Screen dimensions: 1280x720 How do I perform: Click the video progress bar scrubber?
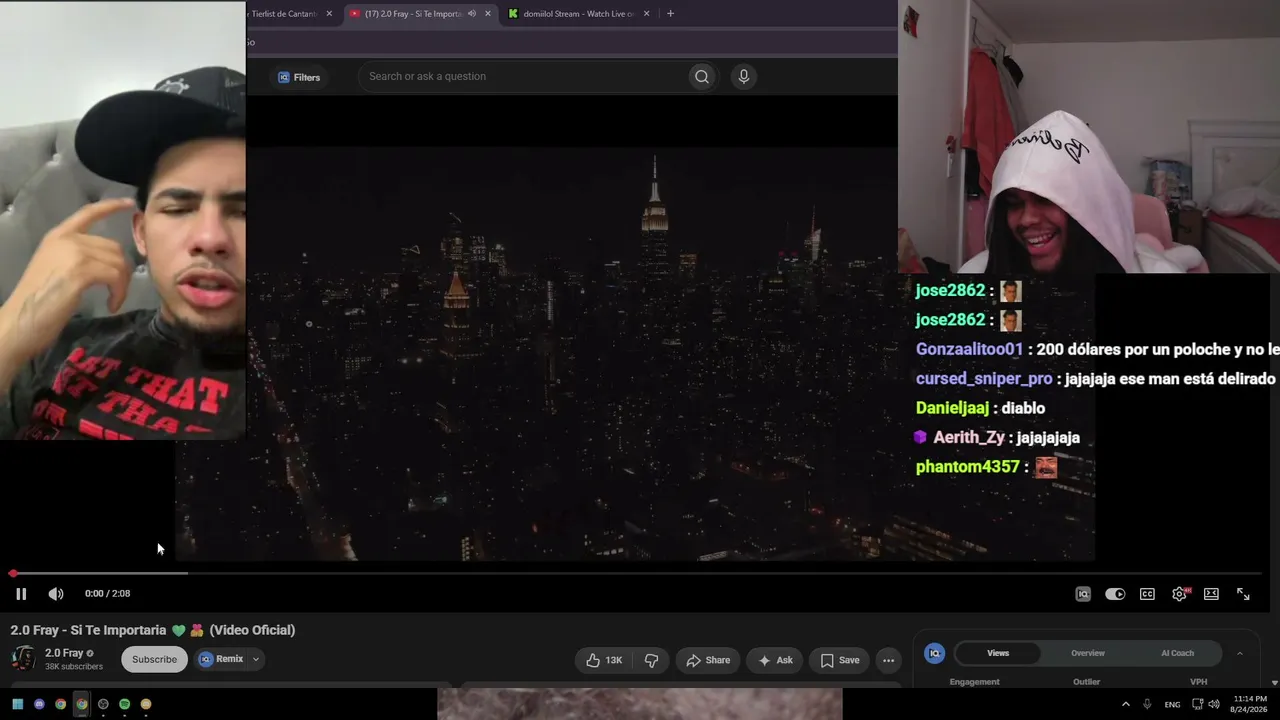(x=13, y=574)
